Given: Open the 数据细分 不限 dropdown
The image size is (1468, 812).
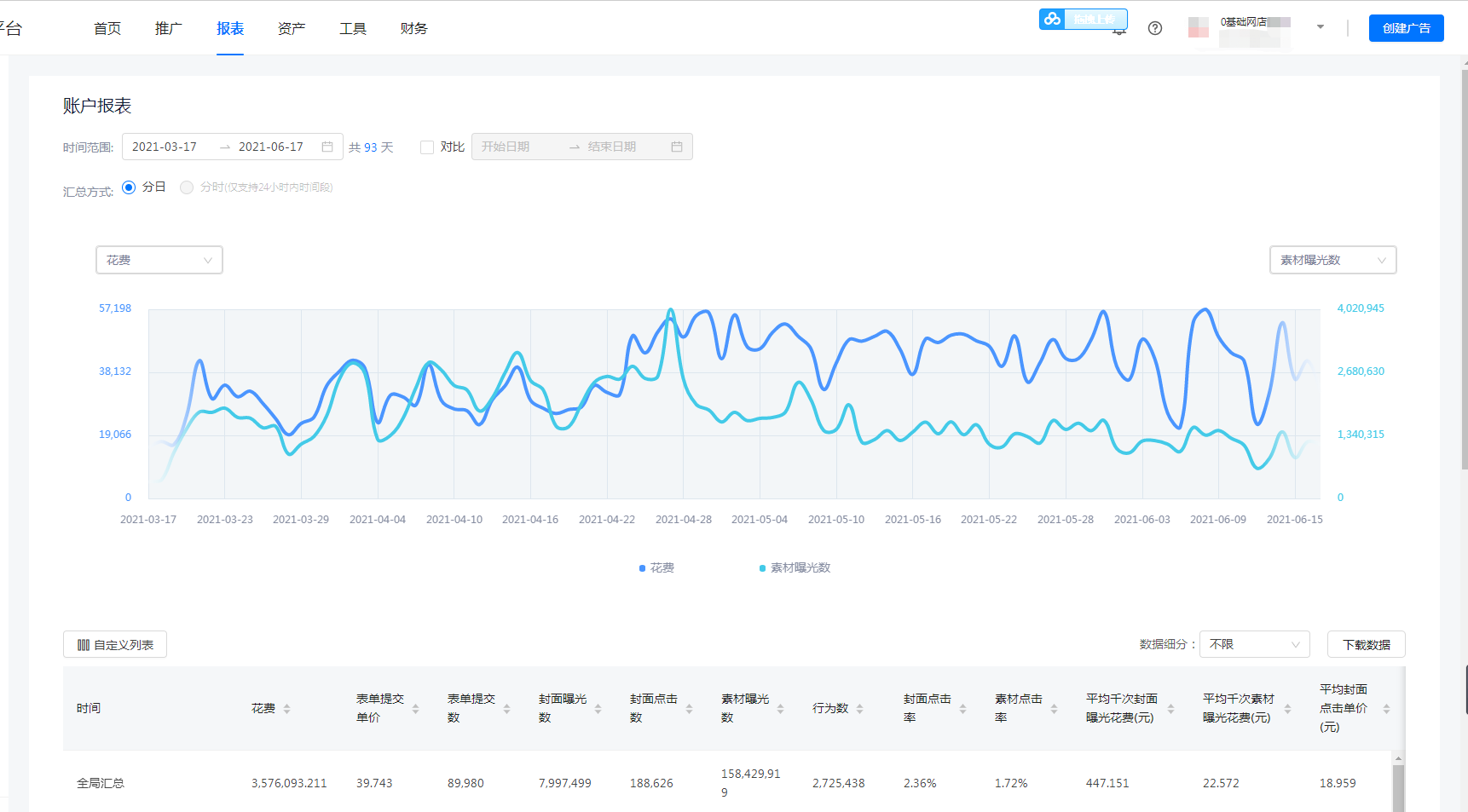Looking at the screenshot, I should (x=1254, y=644).
